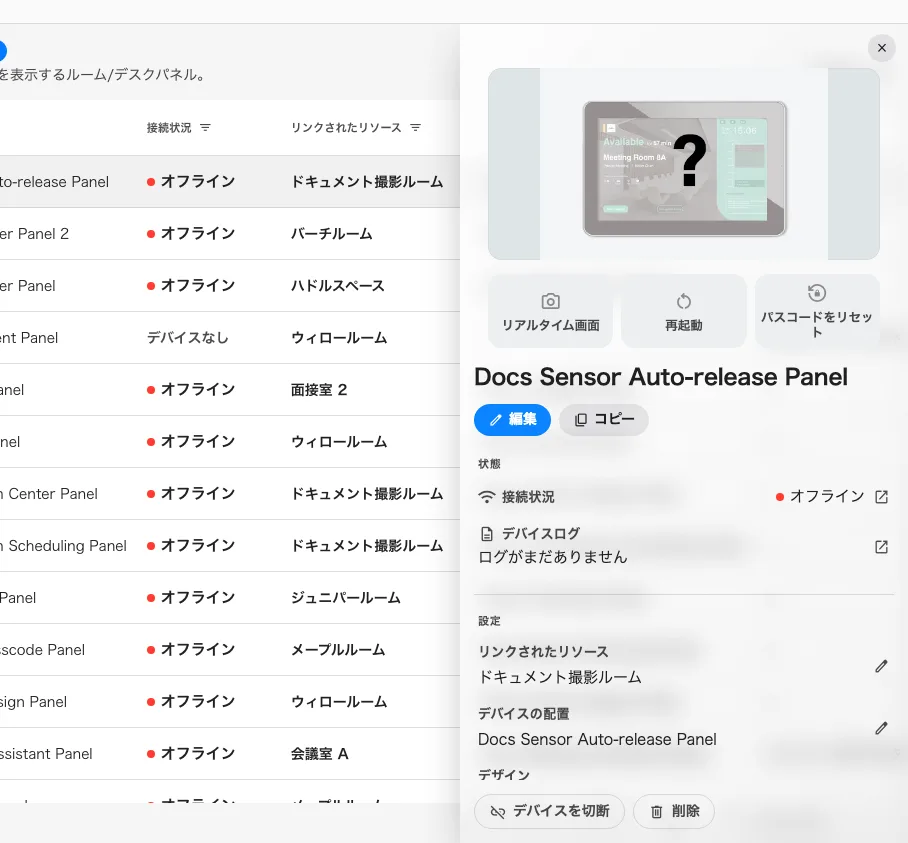Open the 接続状況 column filter
The width and height of the screenshot is (908, 843).
click(x=206, y=127)
